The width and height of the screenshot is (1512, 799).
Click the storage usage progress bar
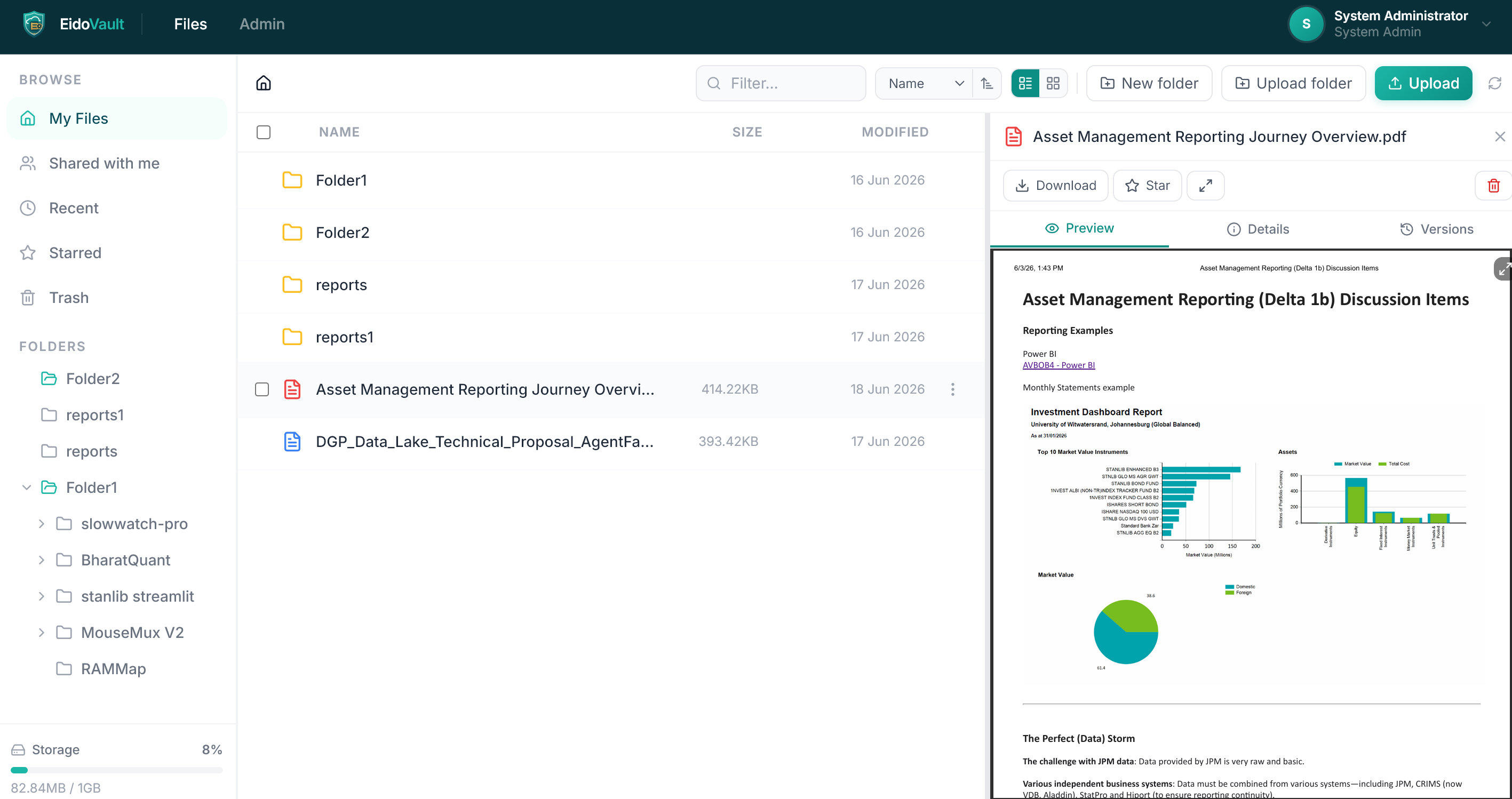click(117, 770)
